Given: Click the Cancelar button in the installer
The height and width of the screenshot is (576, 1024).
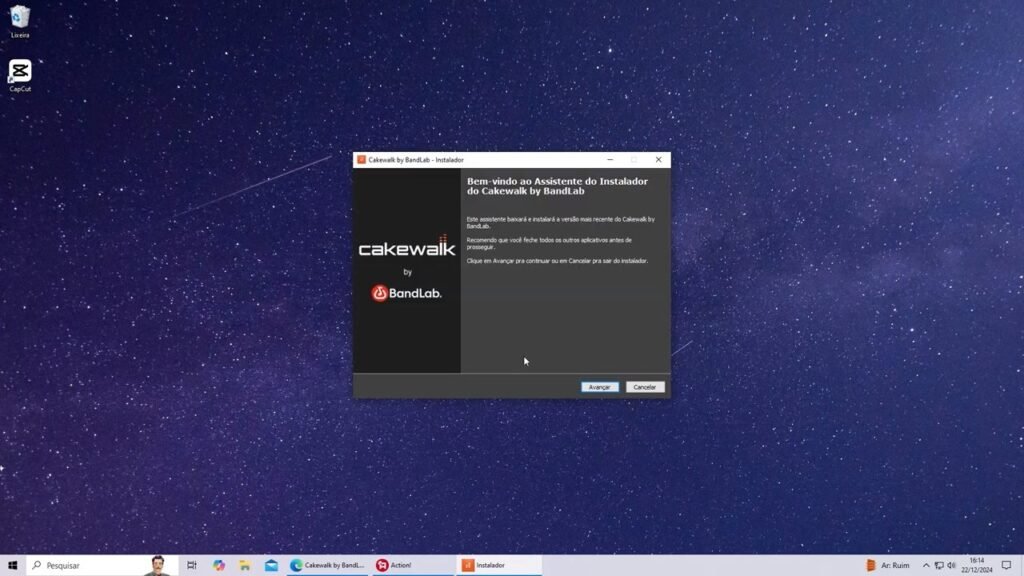Looking at the screenshot, I should (x=645, y=387).
